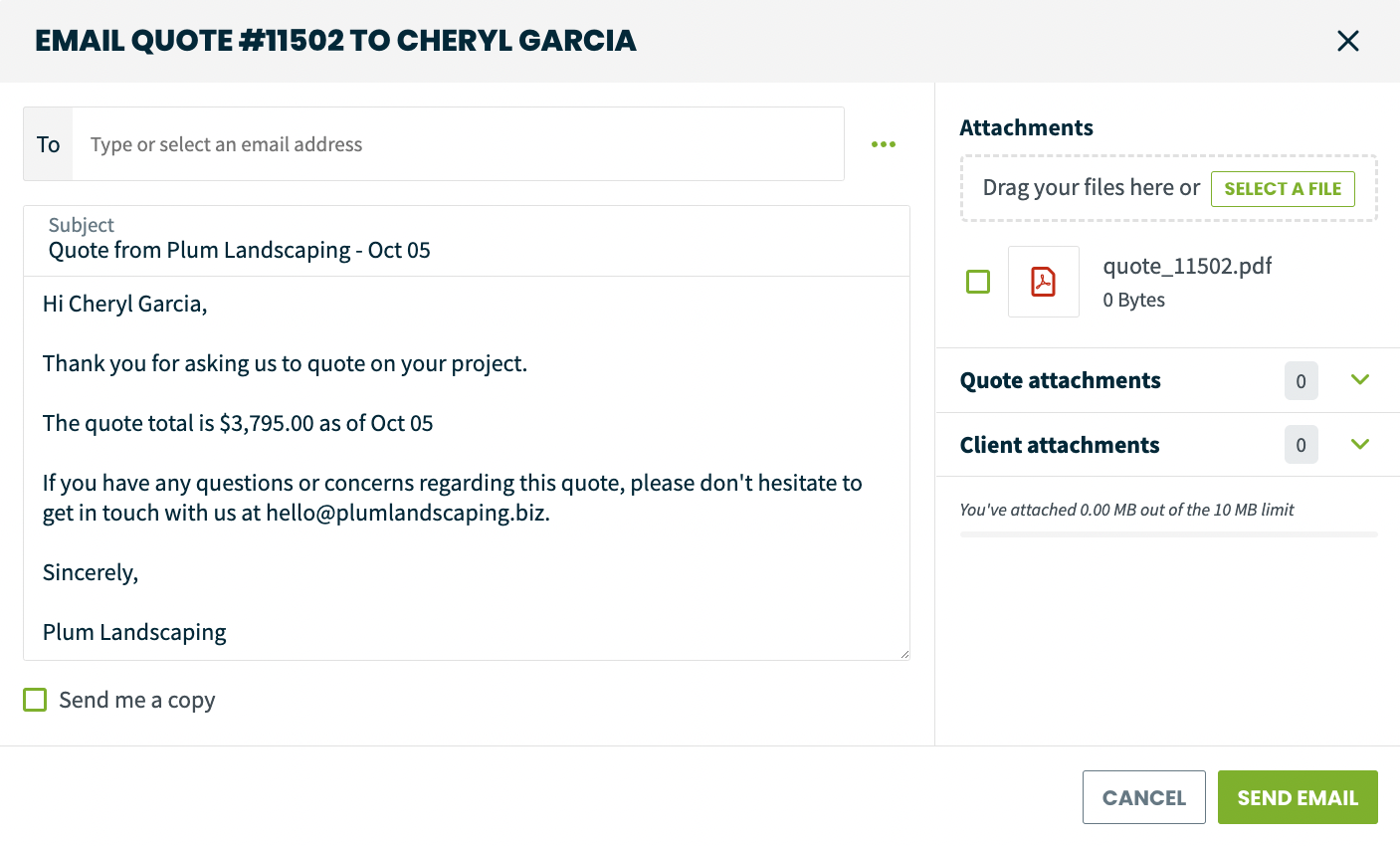
Task: Click the message box resize handle
Action: pyautogui.click(x=904, y=654)
